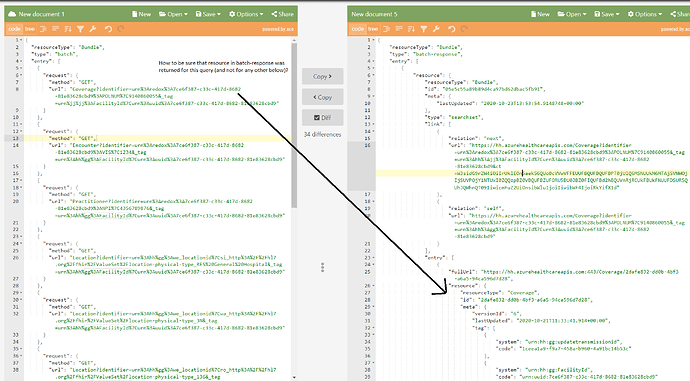Screen dimensions: 690x381
Task: Switch left editor to tree mode
Action: 29,29
